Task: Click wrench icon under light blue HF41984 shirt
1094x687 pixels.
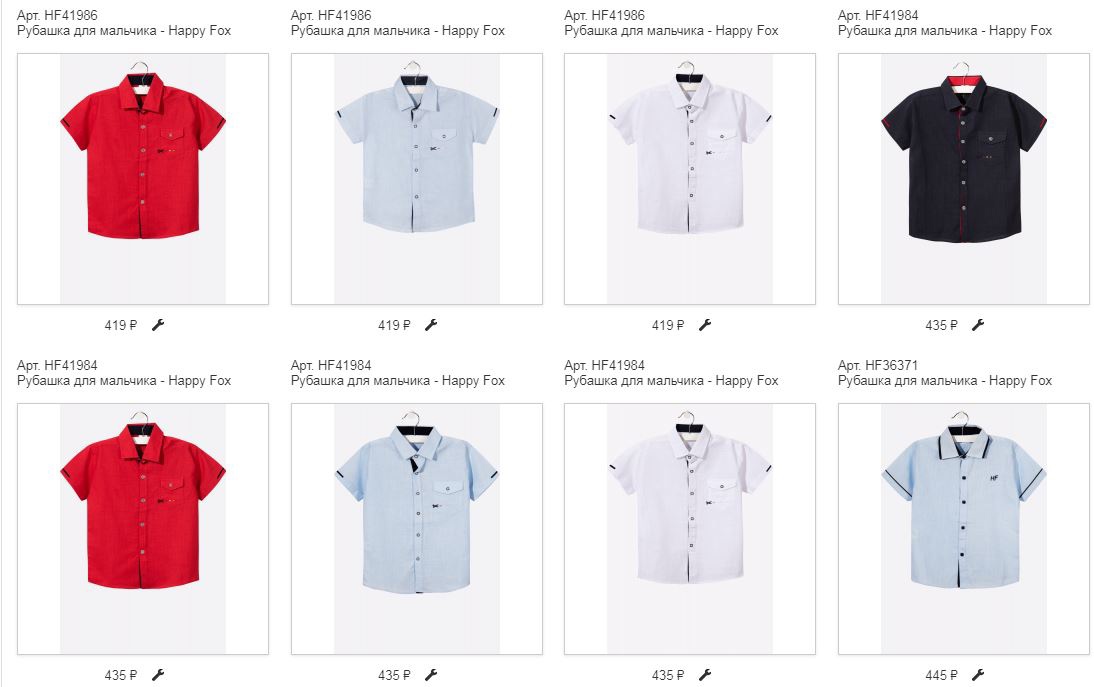Action: pos(431,674)
